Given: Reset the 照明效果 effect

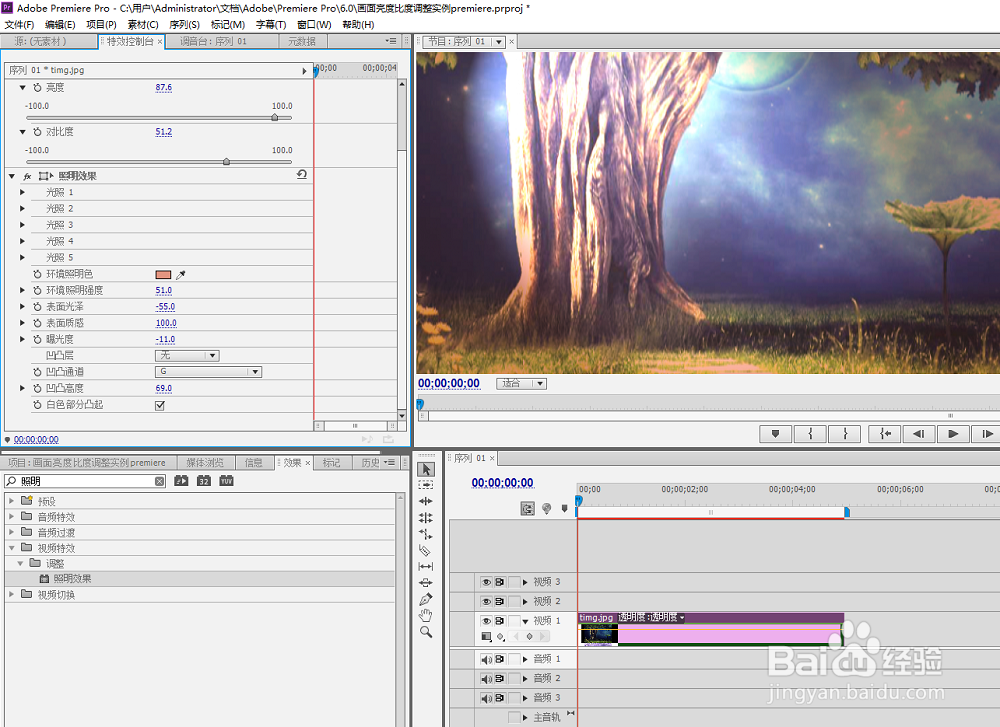Looking at the screenshot, I should pos(302,175).
